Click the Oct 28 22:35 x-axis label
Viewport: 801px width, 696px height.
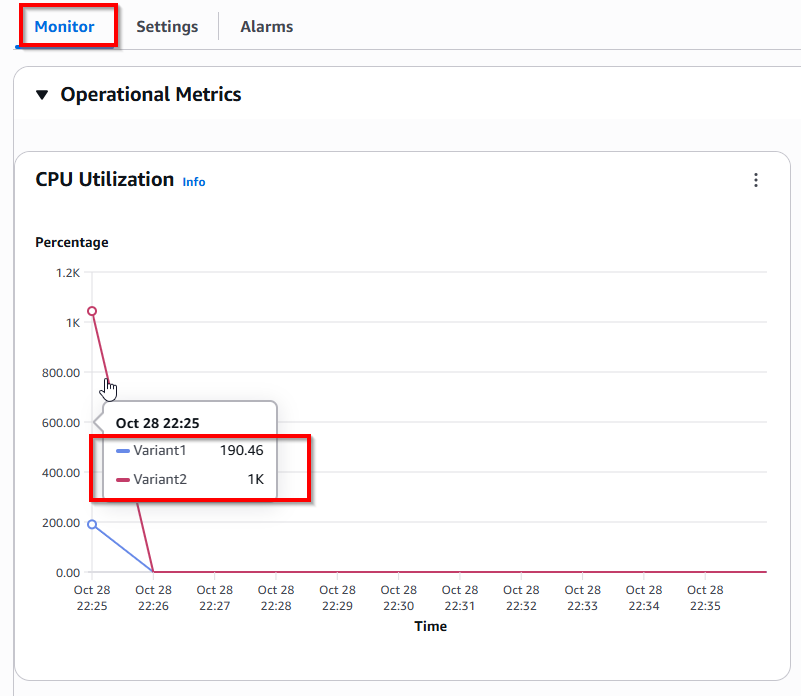(x=705, y=598)
